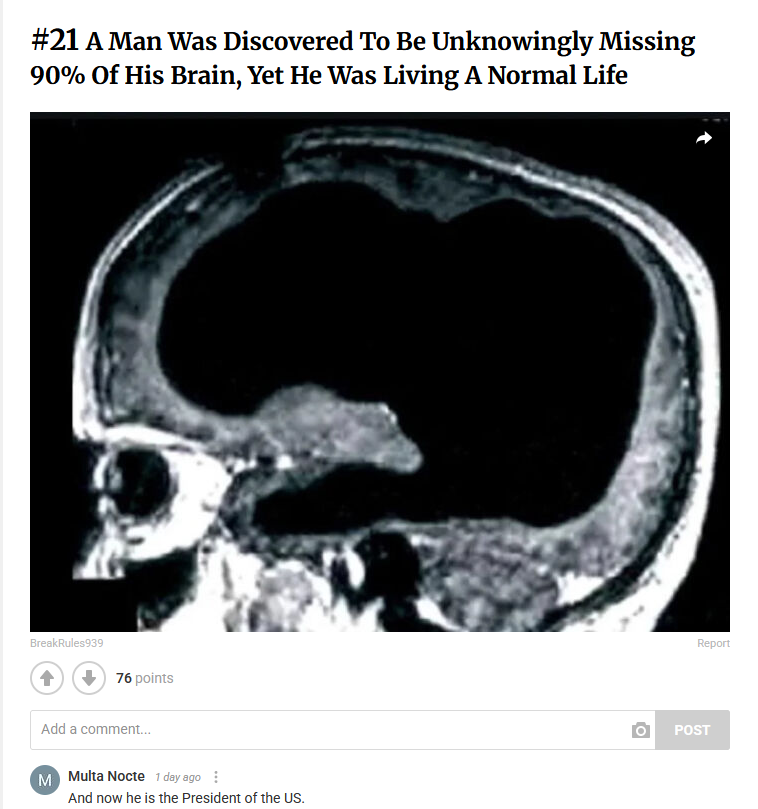Click the #21 post headline

click(363, 58)
